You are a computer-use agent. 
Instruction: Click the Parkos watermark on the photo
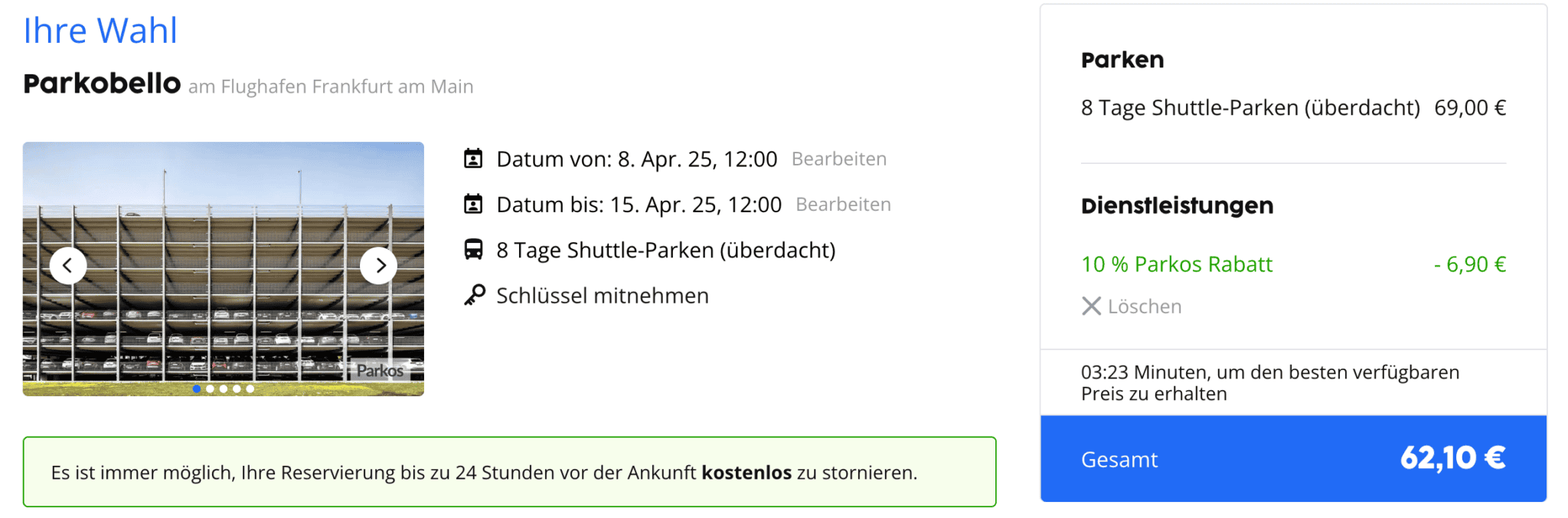click(x=381, y=370)
